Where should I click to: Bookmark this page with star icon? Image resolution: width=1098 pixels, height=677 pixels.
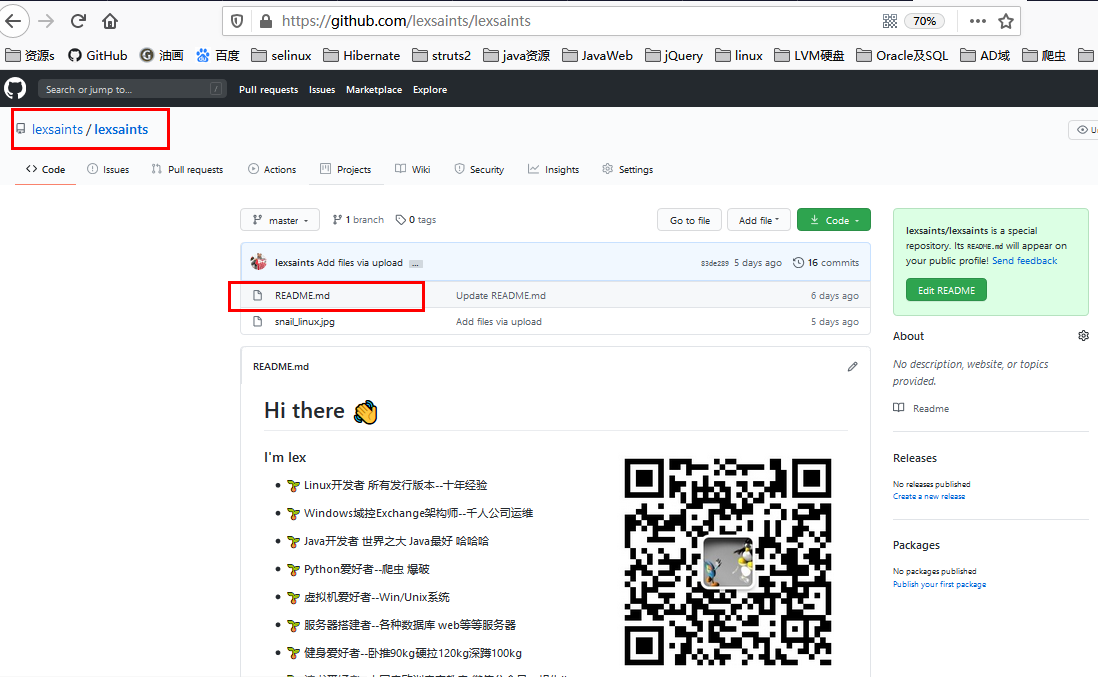coord(1006,21)
